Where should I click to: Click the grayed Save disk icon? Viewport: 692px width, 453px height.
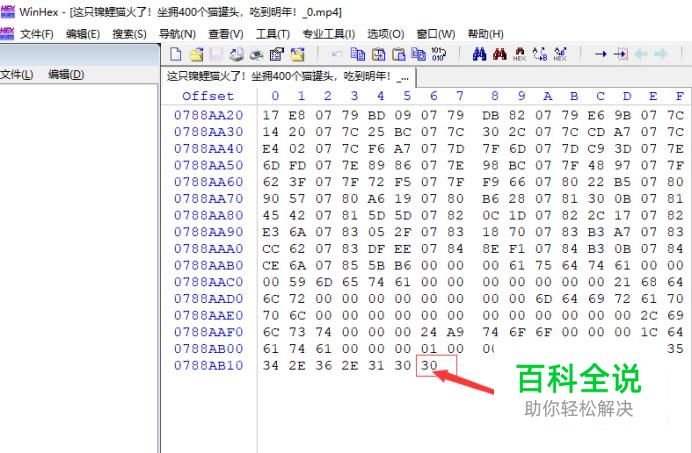[x=216, y=54]
